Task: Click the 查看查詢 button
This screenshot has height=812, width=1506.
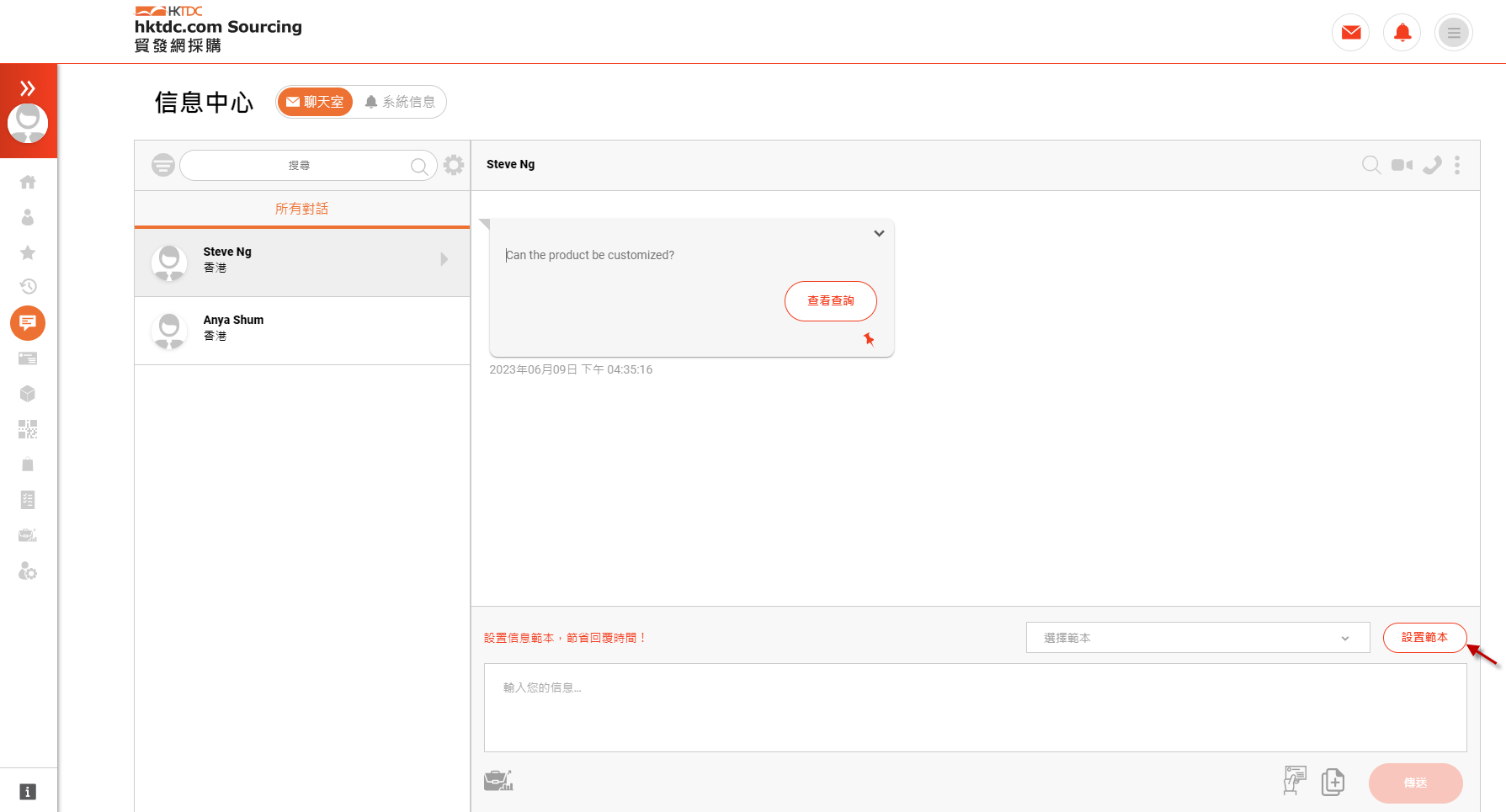Action: [831, 301]
